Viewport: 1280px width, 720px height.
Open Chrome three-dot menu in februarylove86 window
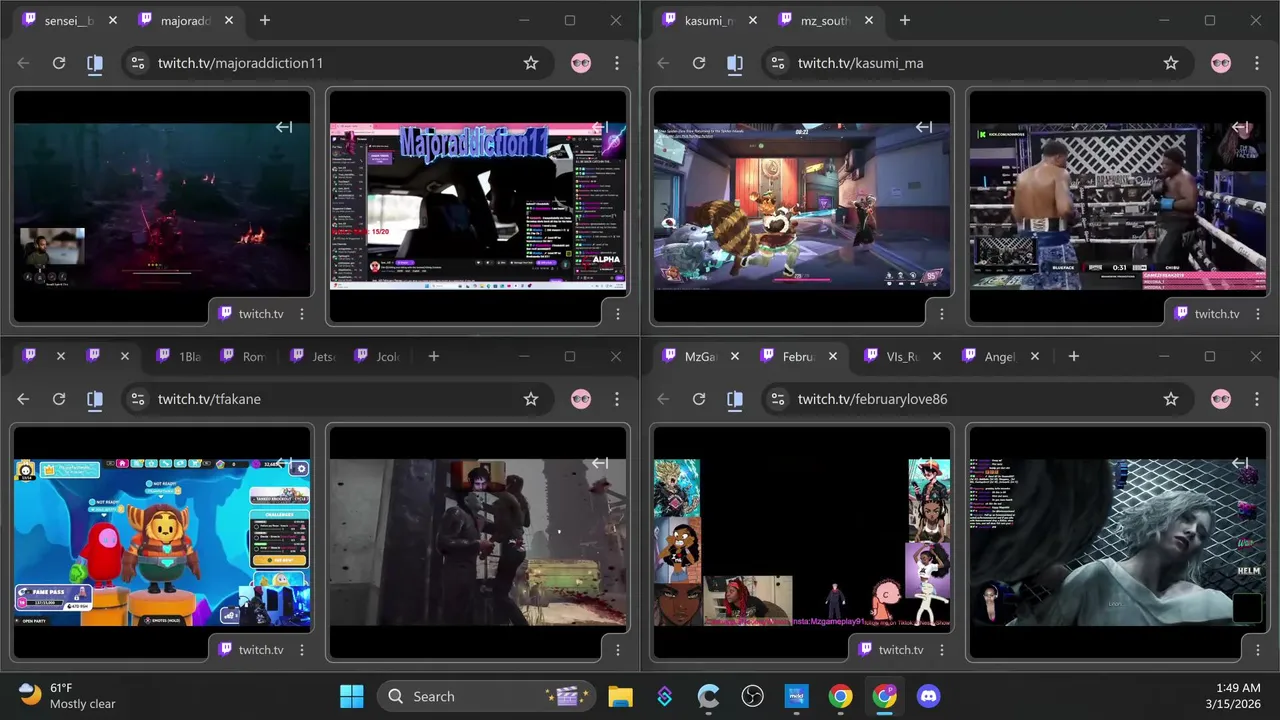tap(1257, 399)
